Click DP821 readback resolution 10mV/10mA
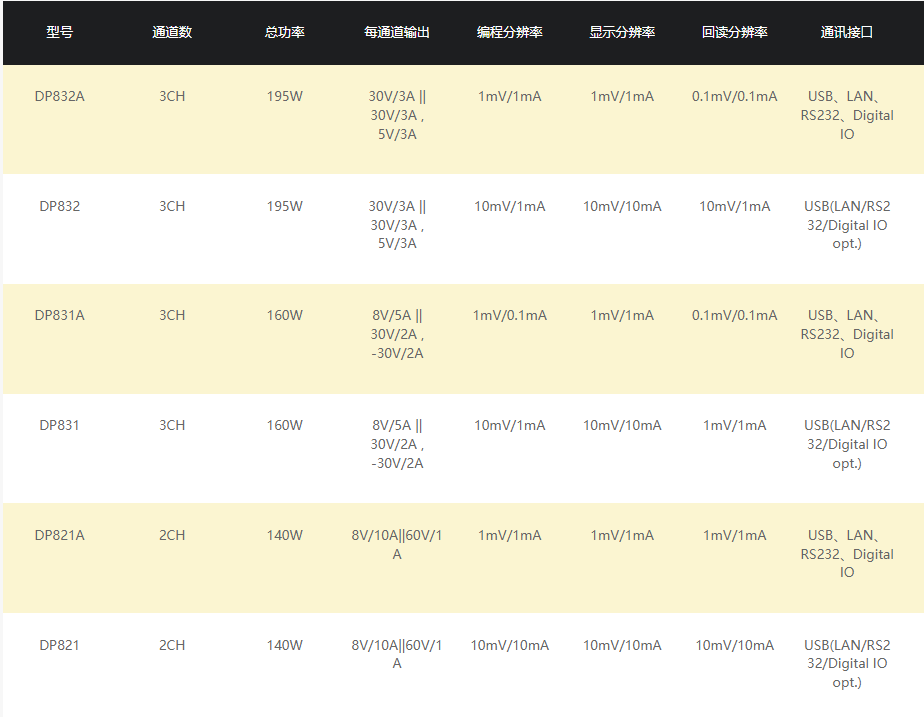Screen dimensions: 924x717 (x=735, y=645)
